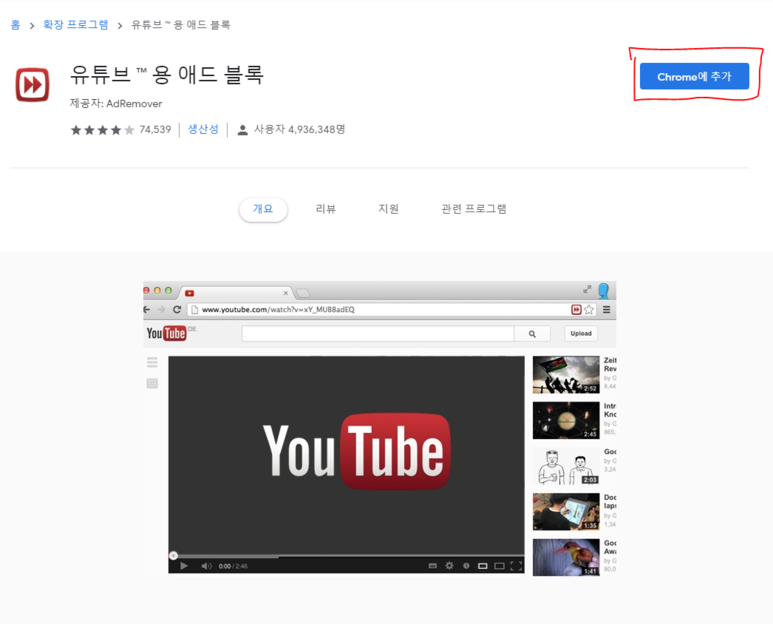Screen dimensions: 773x624
Task: Click the small gray icon under guide menu
Action: (152, 383)
